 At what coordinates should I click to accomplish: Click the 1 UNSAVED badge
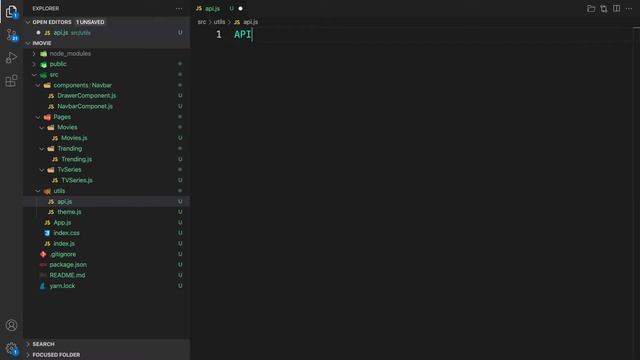point(90,22)
